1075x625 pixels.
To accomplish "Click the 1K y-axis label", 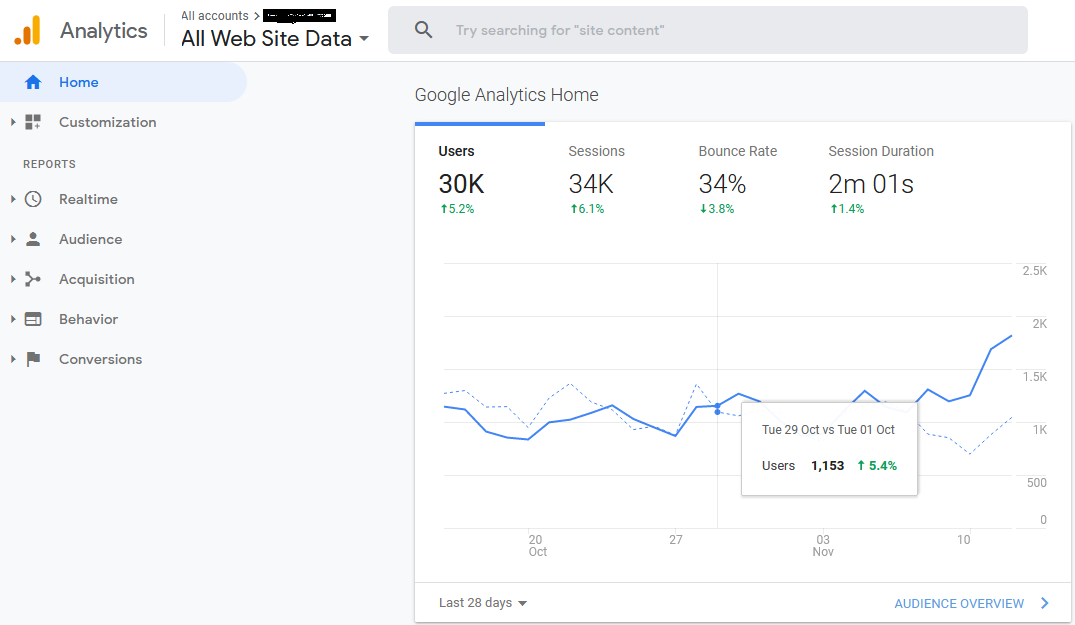I will pos(1039,430).
